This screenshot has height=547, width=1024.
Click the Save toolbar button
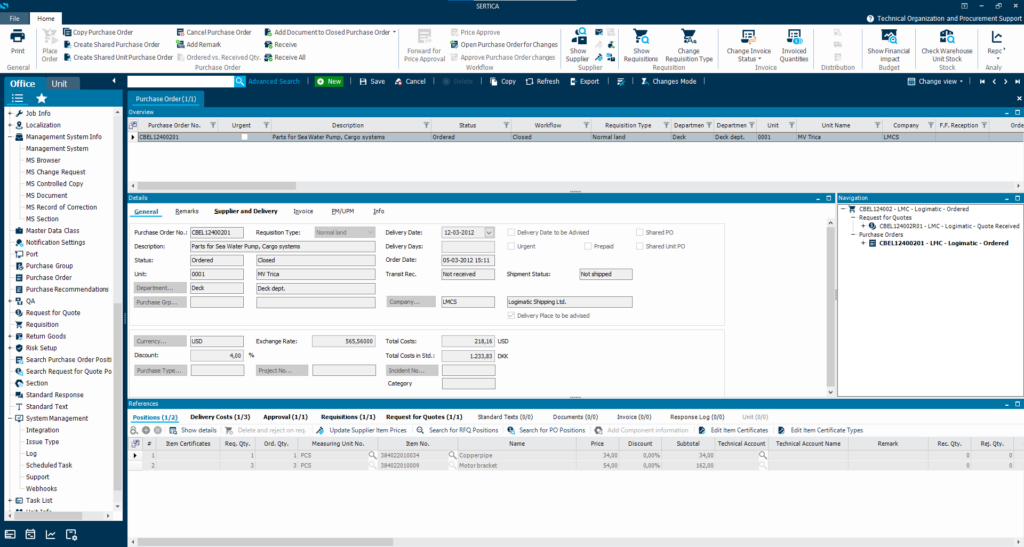click(372, 82)
